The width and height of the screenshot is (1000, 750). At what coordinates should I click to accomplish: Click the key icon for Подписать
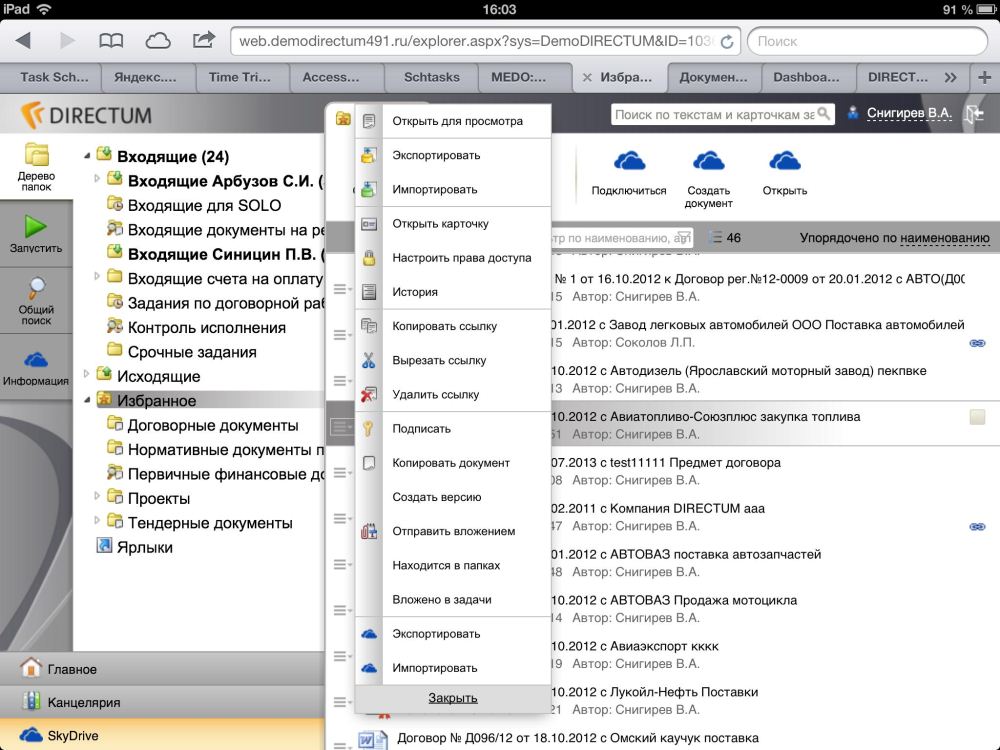click(369, 429)
